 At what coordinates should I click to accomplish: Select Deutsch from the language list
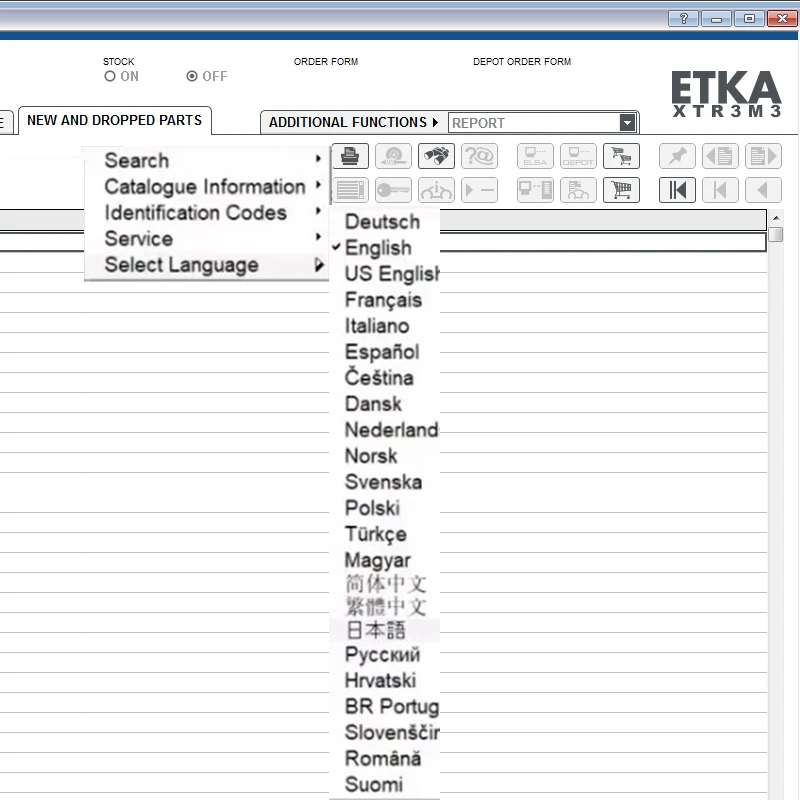(383, 221)
